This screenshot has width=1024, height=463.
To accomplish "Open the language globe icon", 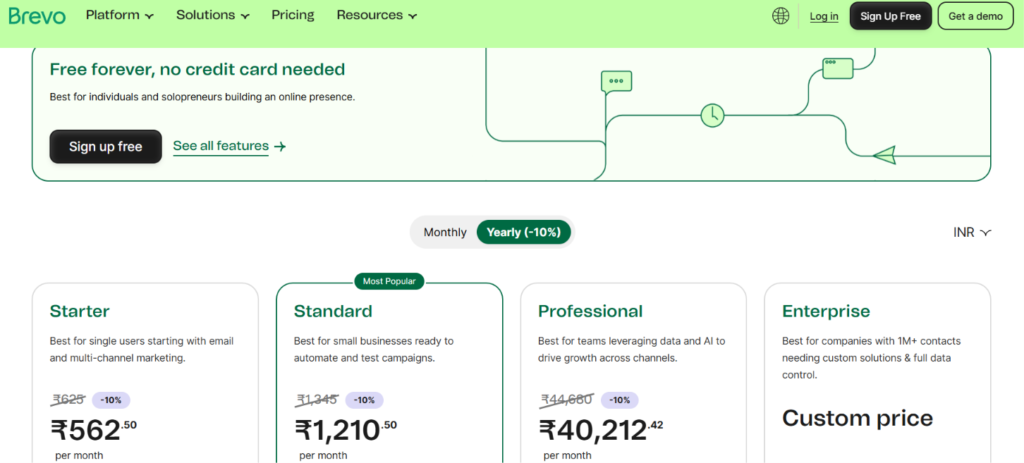I will click(x=780, y=16).
